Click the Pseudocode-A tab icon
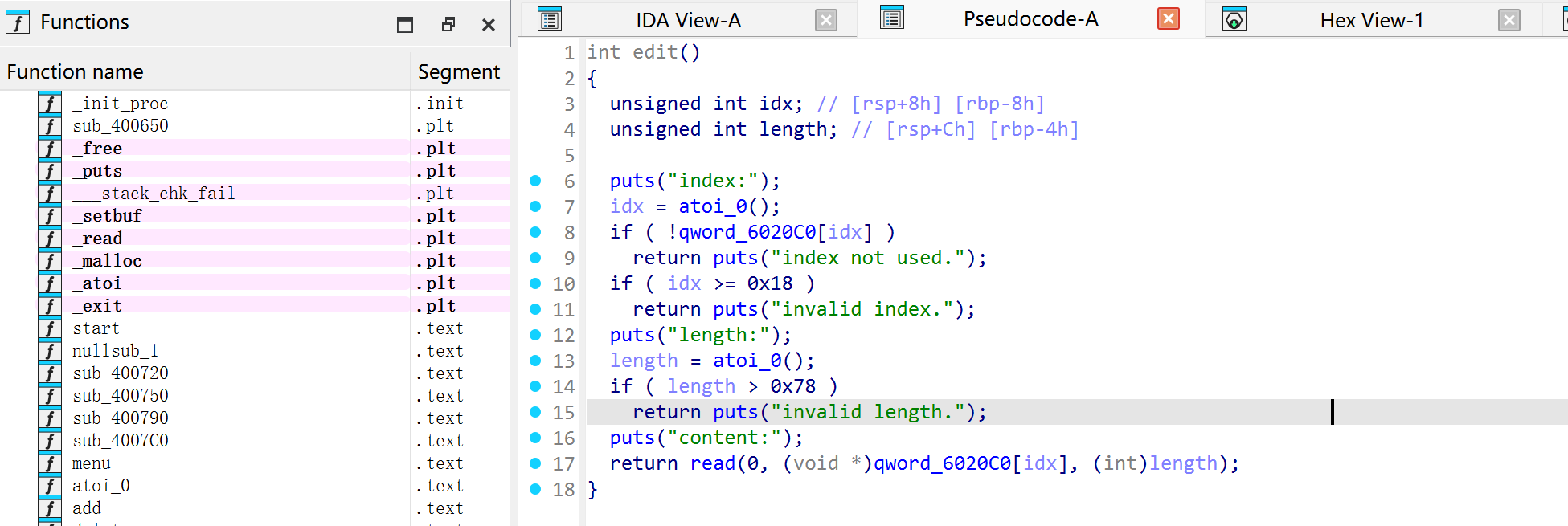 pos(892,18)
